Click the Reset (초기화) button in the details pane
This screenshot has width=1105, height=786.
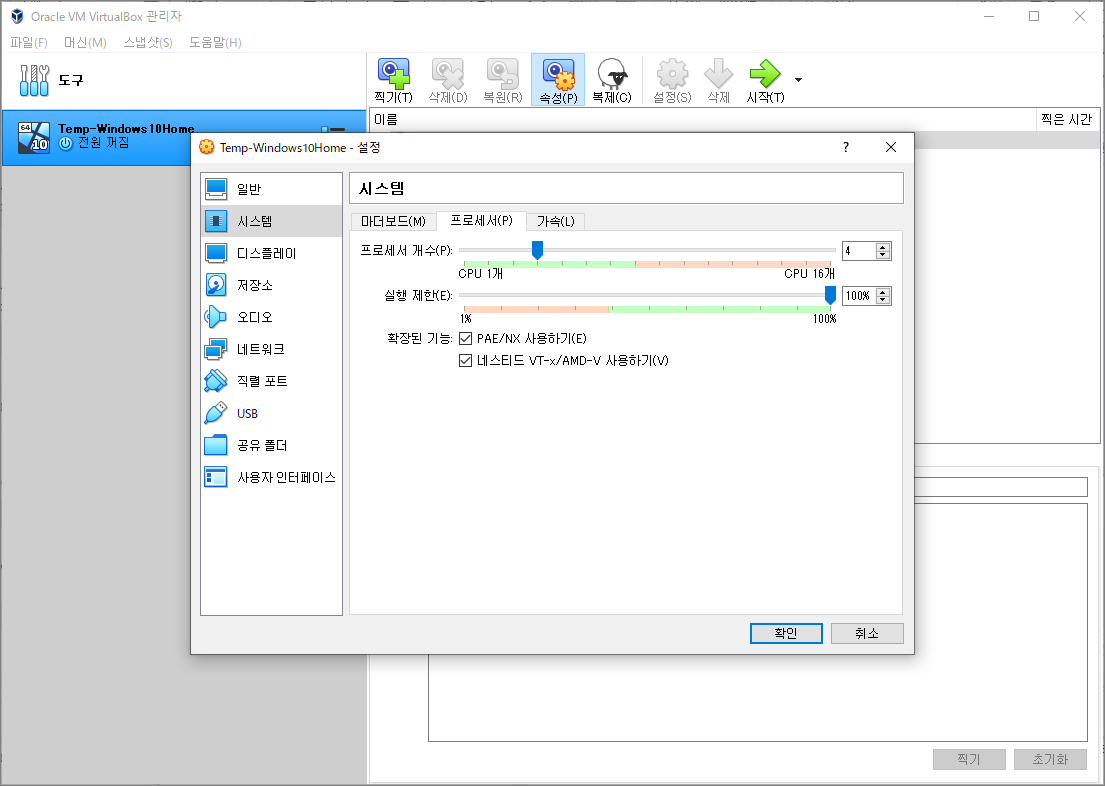pyautogui.click(x=1050, y=759)
